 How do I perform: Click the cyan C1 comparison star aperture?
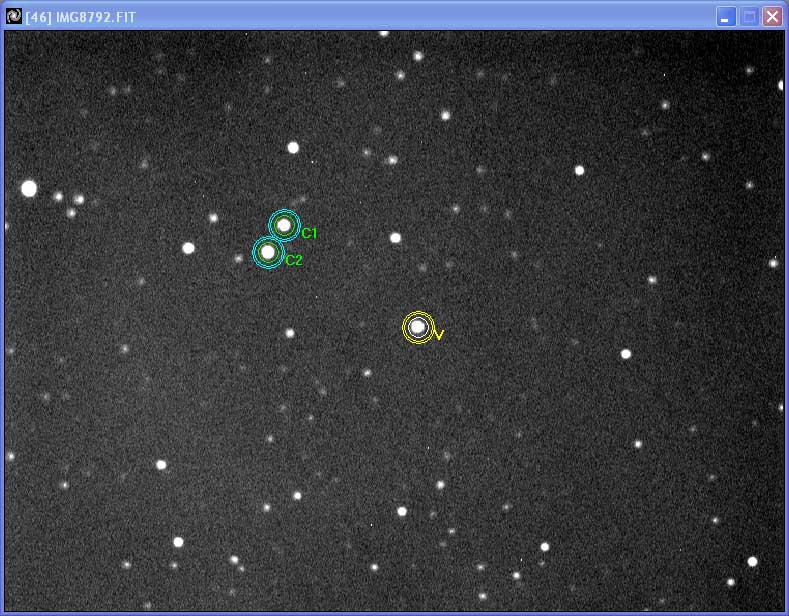point(284,226)
